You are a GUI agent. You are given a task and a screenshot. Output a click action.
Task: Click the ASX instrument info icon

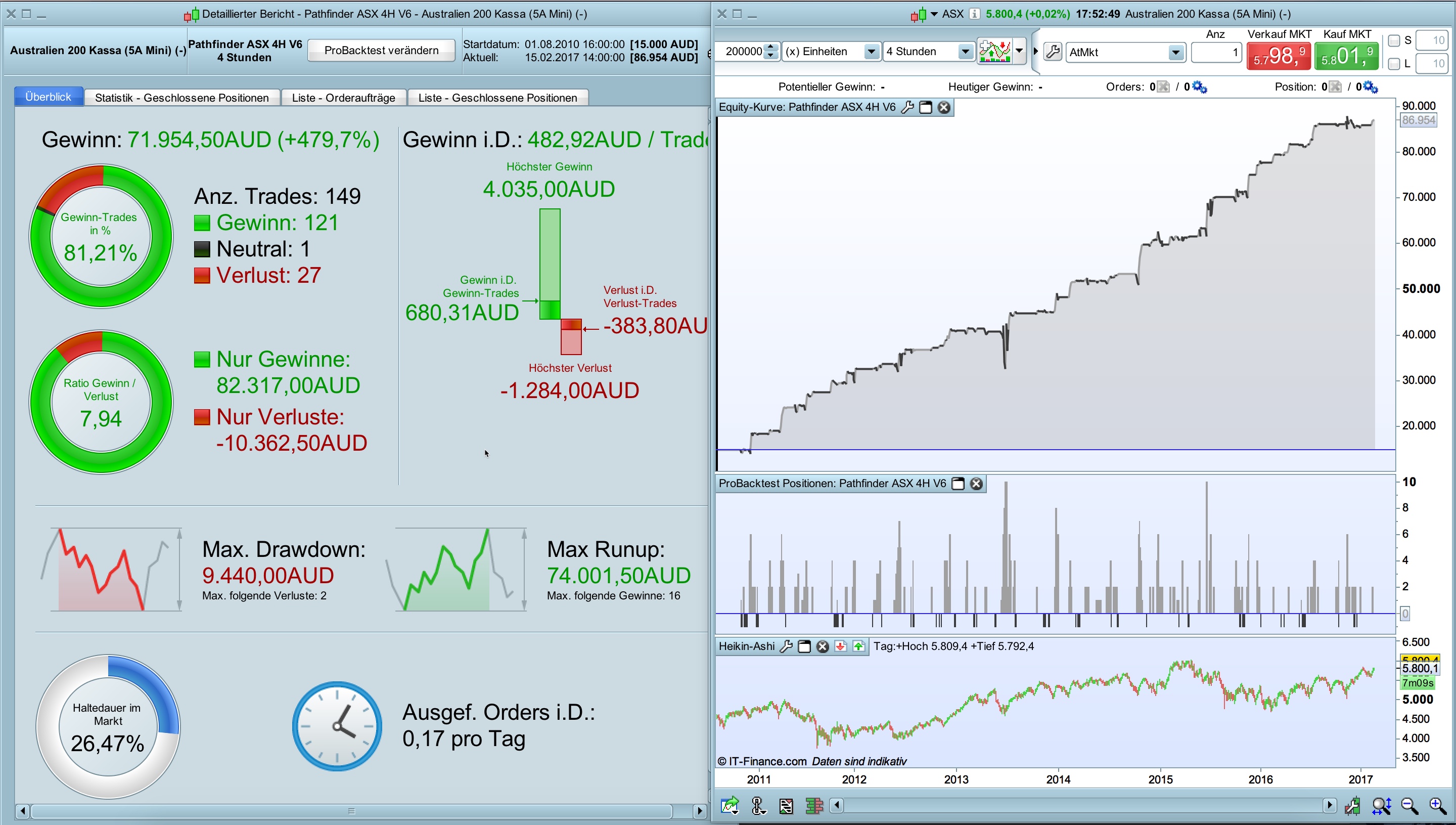click(974, 14)
